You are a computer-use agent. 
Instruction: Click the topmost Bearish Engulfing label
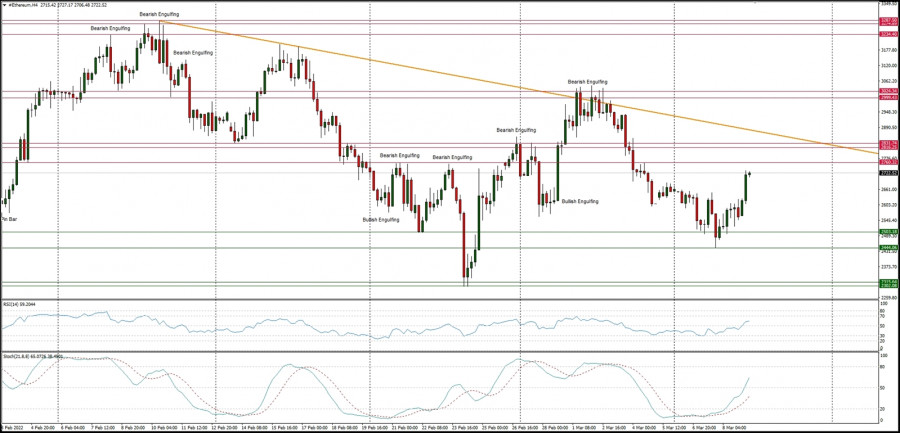click(x=159, y=14)
